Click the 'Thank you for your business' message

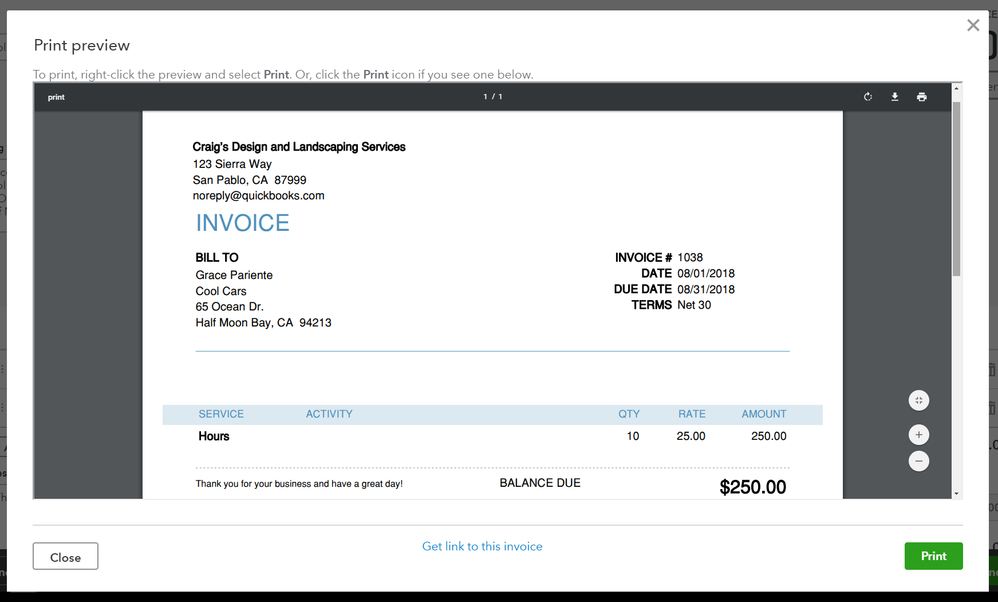coord(299,484)
